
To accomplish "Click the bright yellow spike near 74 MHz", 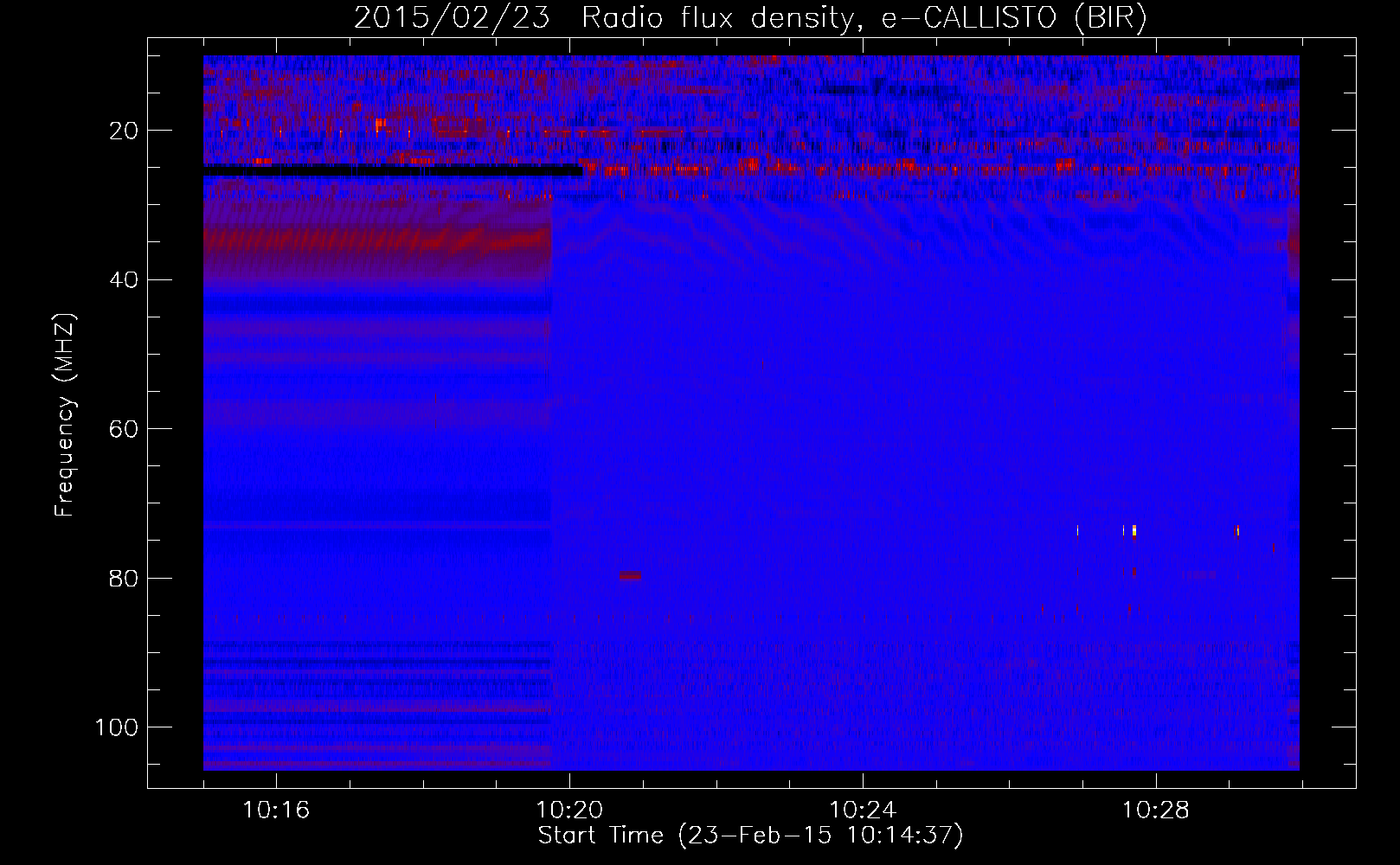I will coord(1133,530).
